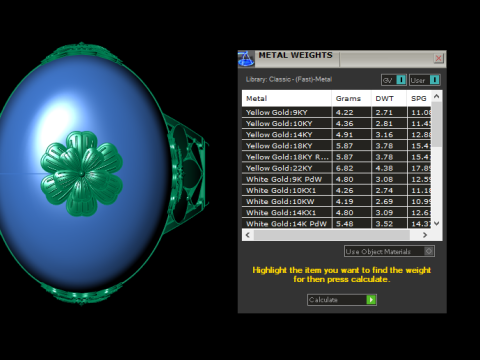Click the 4.22 grams value
This screenshot has width=480, height=360.
(x=345, y=113)
